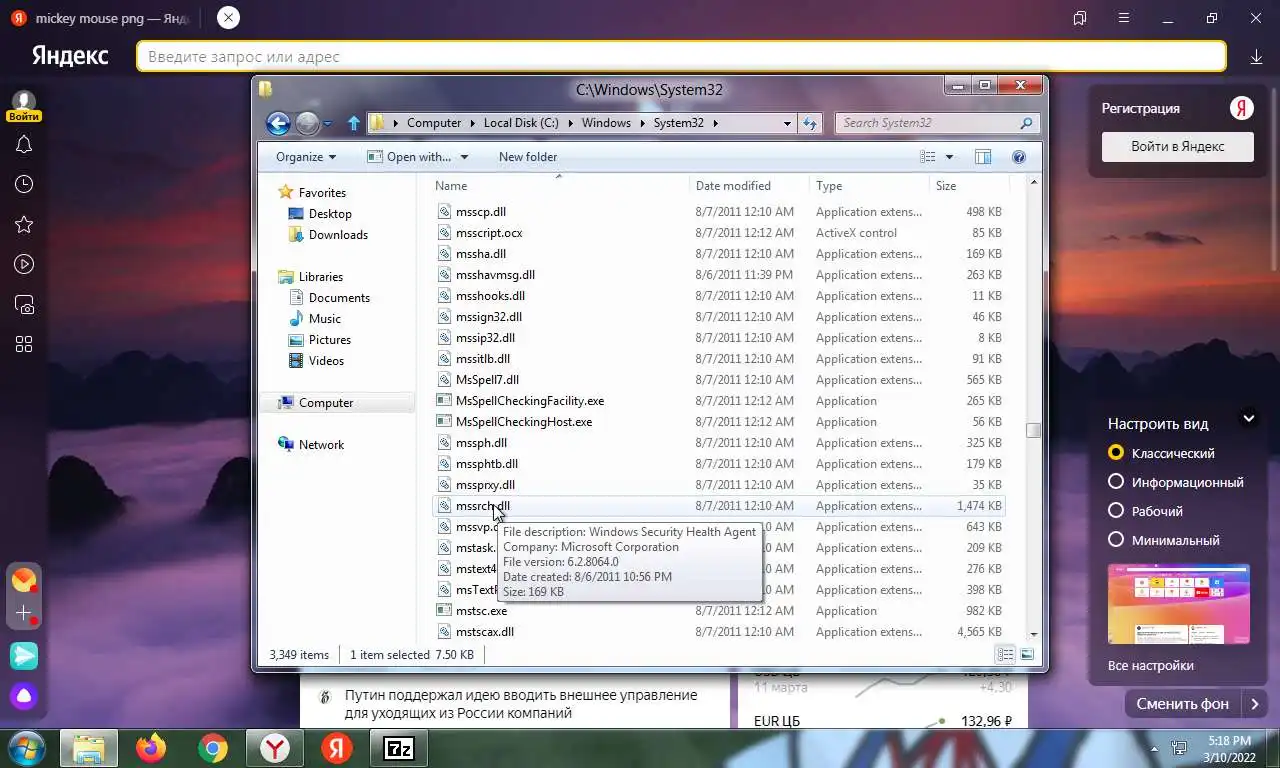The width and height of the screenshot is (1280, 768).
Task: Open the Yandex browser downloads arrow icon
Action: (1257, 57)
